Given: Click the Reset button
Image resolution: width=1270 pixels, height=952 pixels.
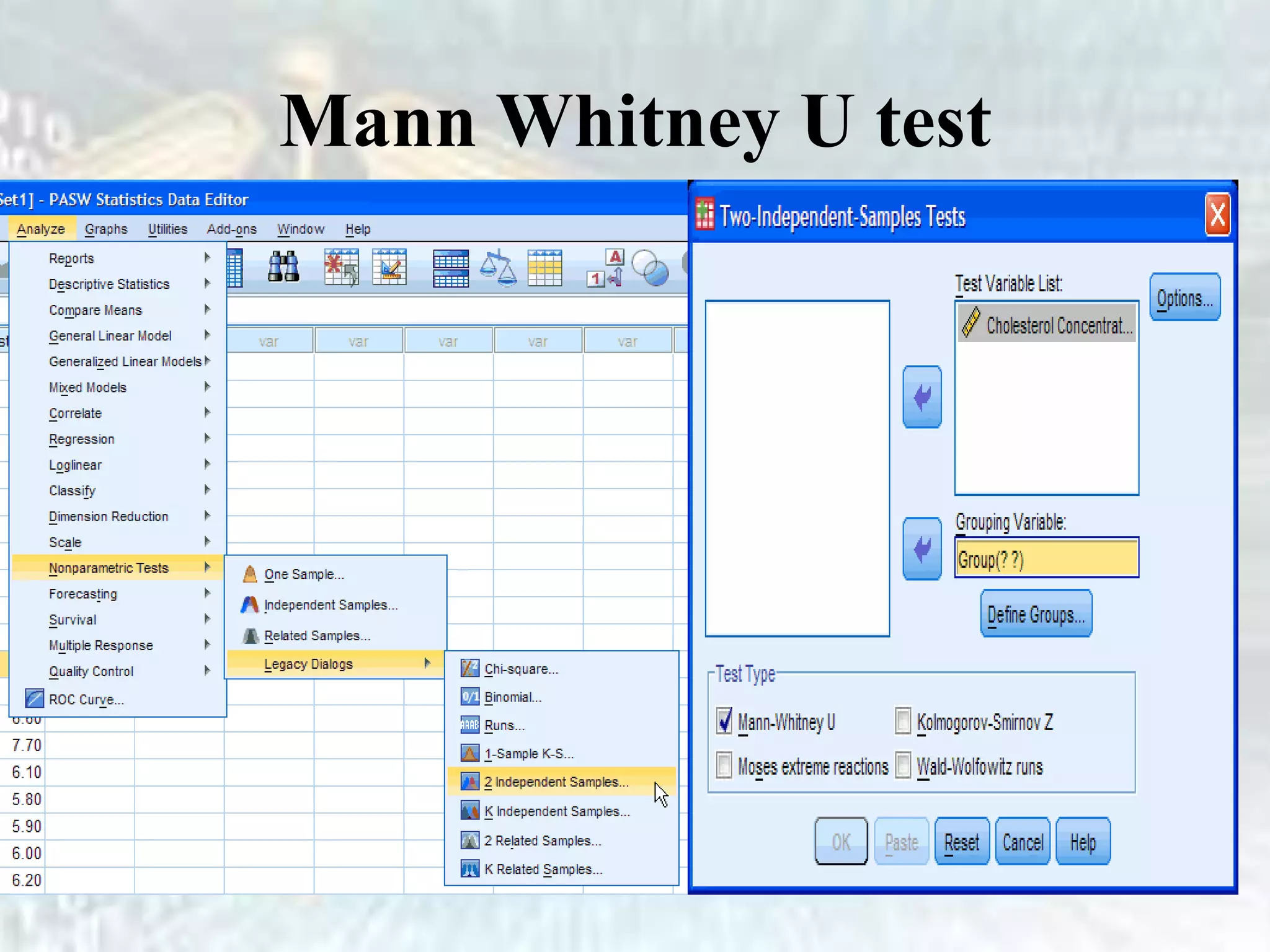Looking at the screenshot, I should (962, 841).
